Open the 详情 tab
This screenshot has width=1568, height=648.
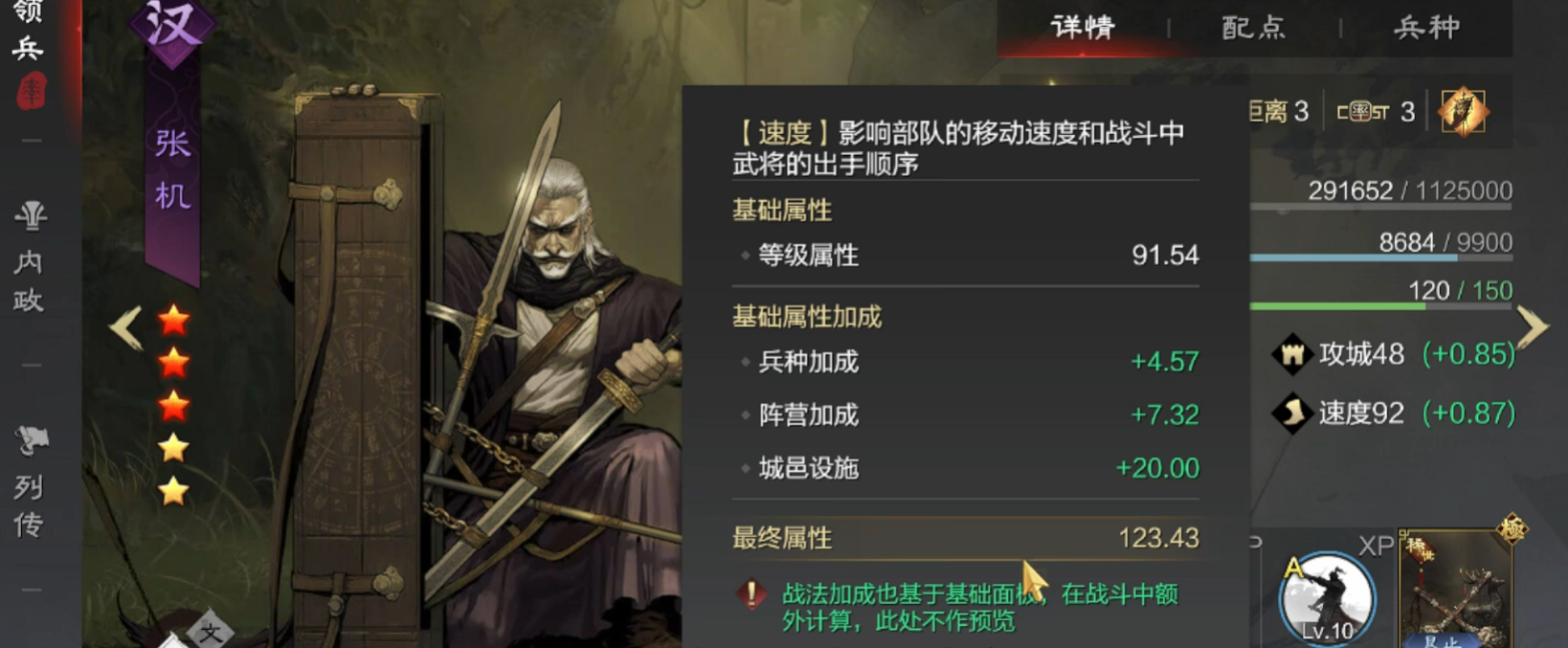point(1083,27)
